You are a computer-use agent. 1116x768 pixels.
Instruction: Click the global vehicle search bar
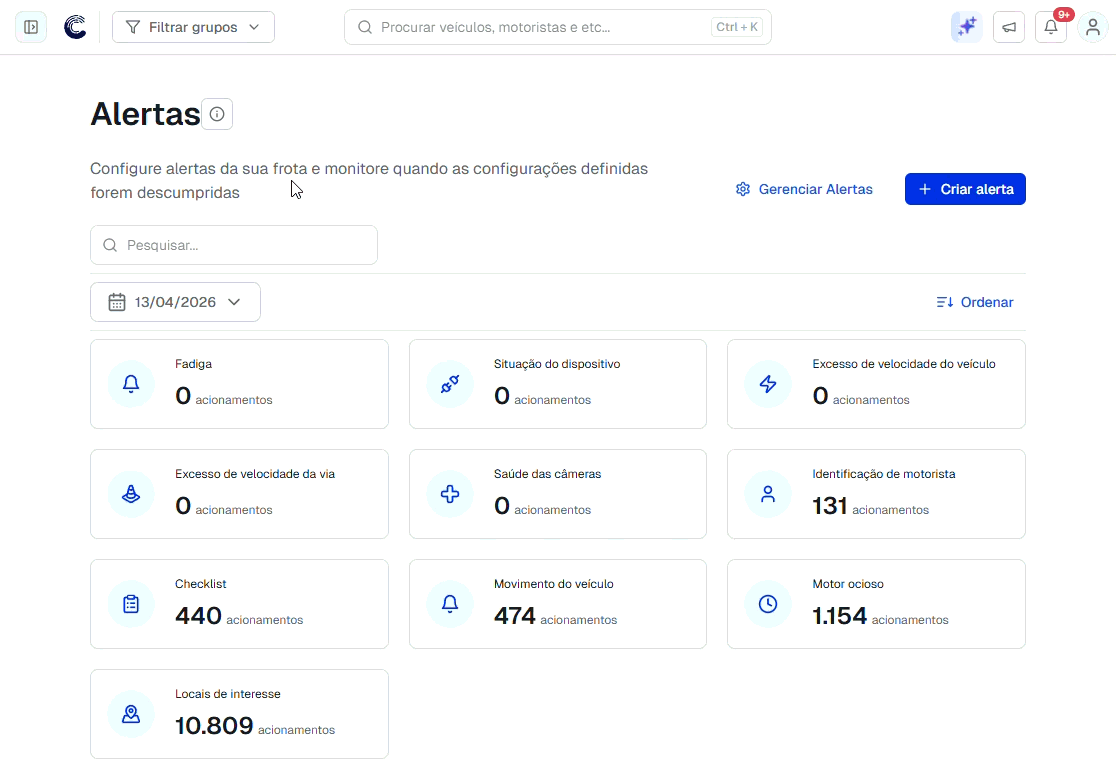557,28
